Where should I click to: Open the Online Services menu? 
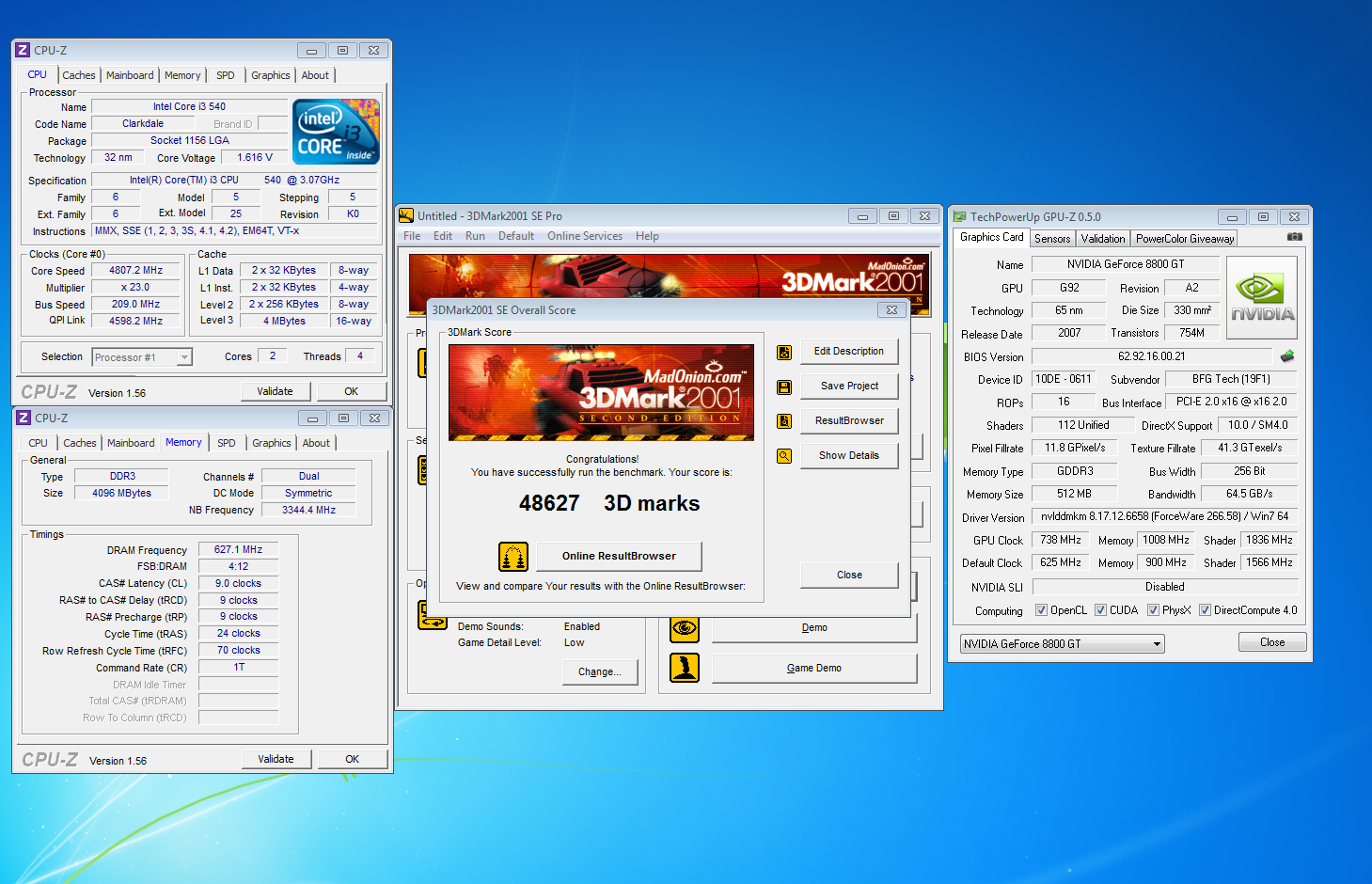[585, 236]
